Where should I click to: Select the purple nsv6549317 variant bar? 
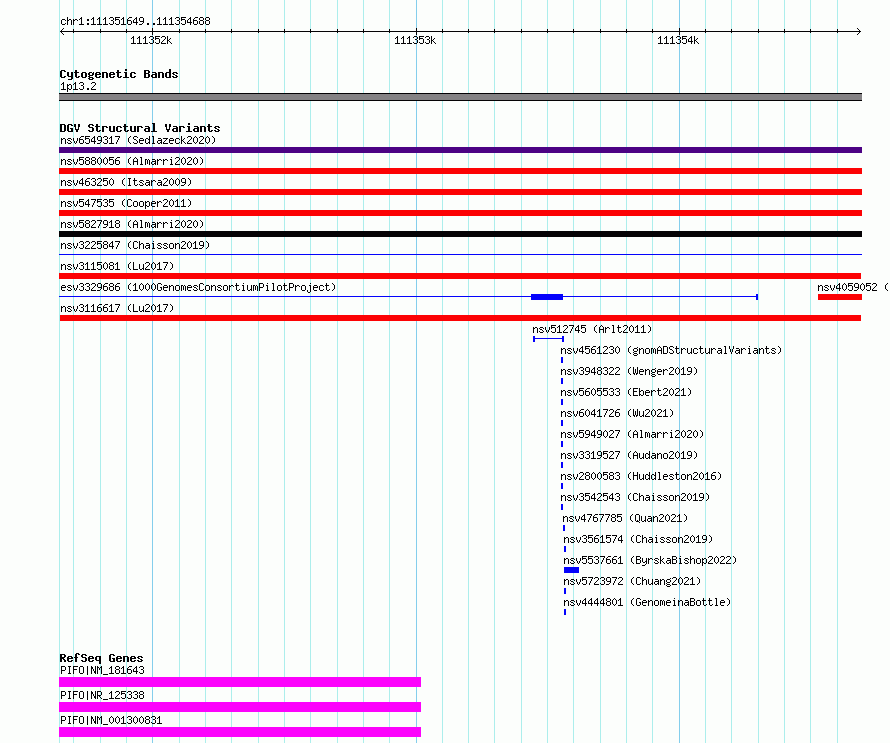[x=460, y=150]
